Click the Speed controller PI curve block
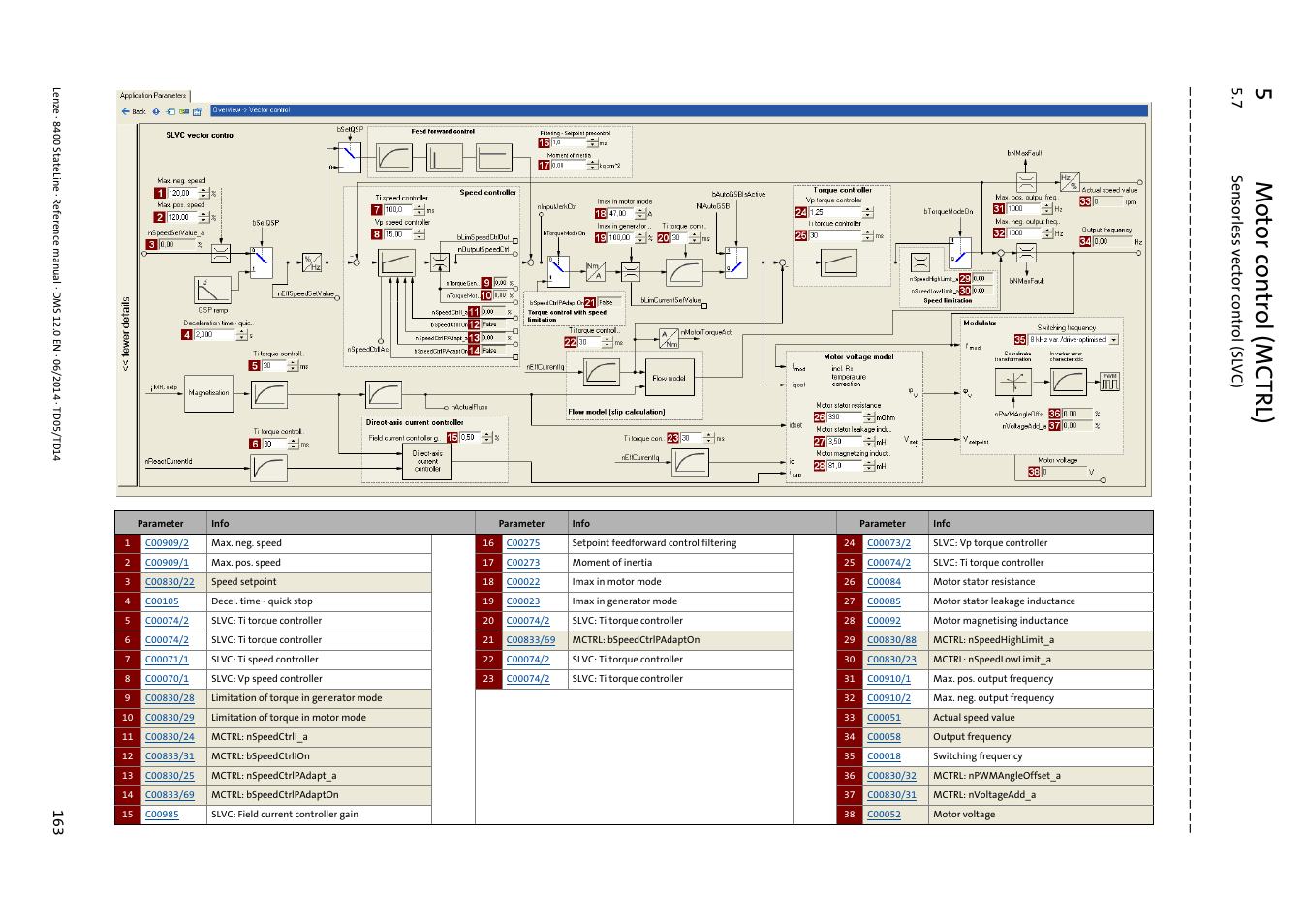This screenshot has height=924, width=1308. [397, 262]
